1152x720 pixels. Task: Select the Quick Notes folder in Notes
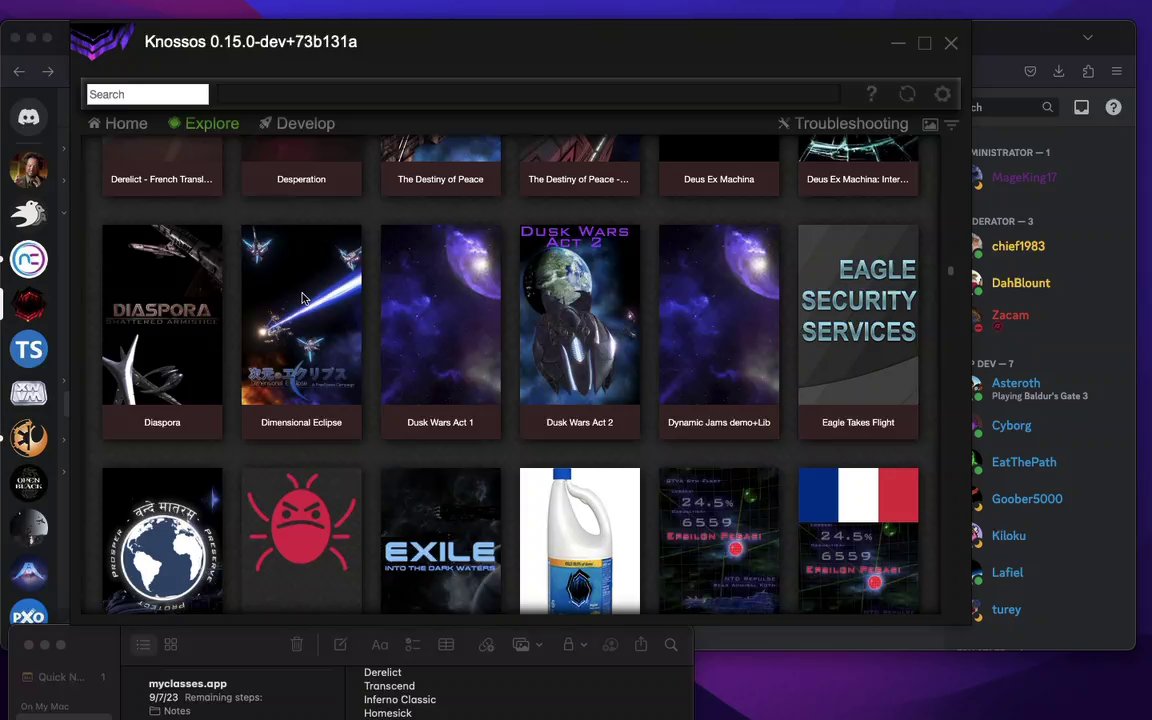coord(63,677)
